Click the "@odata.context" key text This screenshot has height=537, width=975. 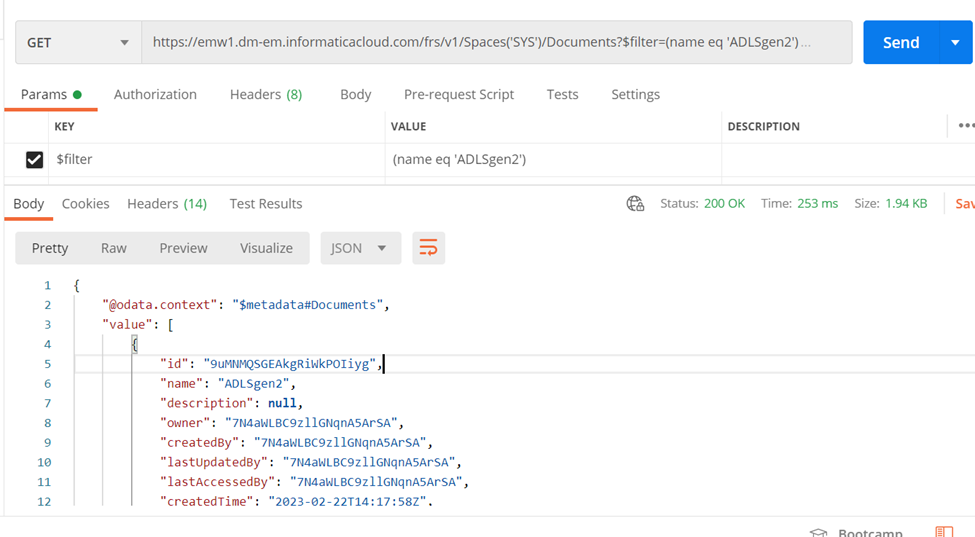(x=160, y=305)
